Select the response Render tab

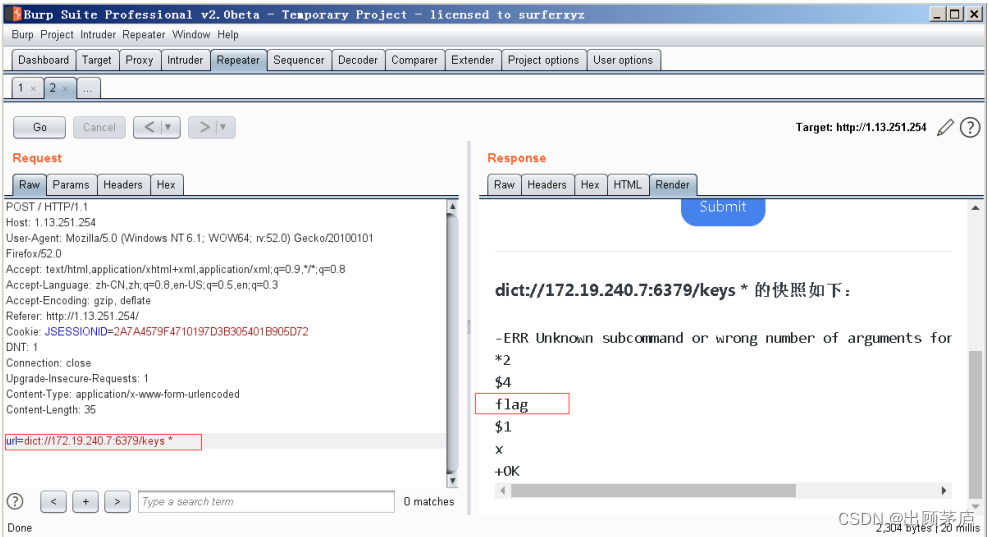click(672, 185)
